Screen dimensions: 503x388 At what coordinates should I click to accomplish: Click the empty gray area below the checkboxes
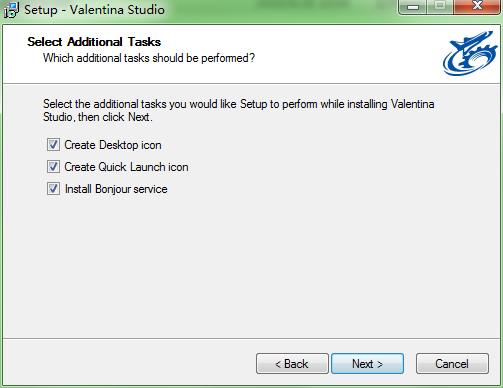point(252,267)
